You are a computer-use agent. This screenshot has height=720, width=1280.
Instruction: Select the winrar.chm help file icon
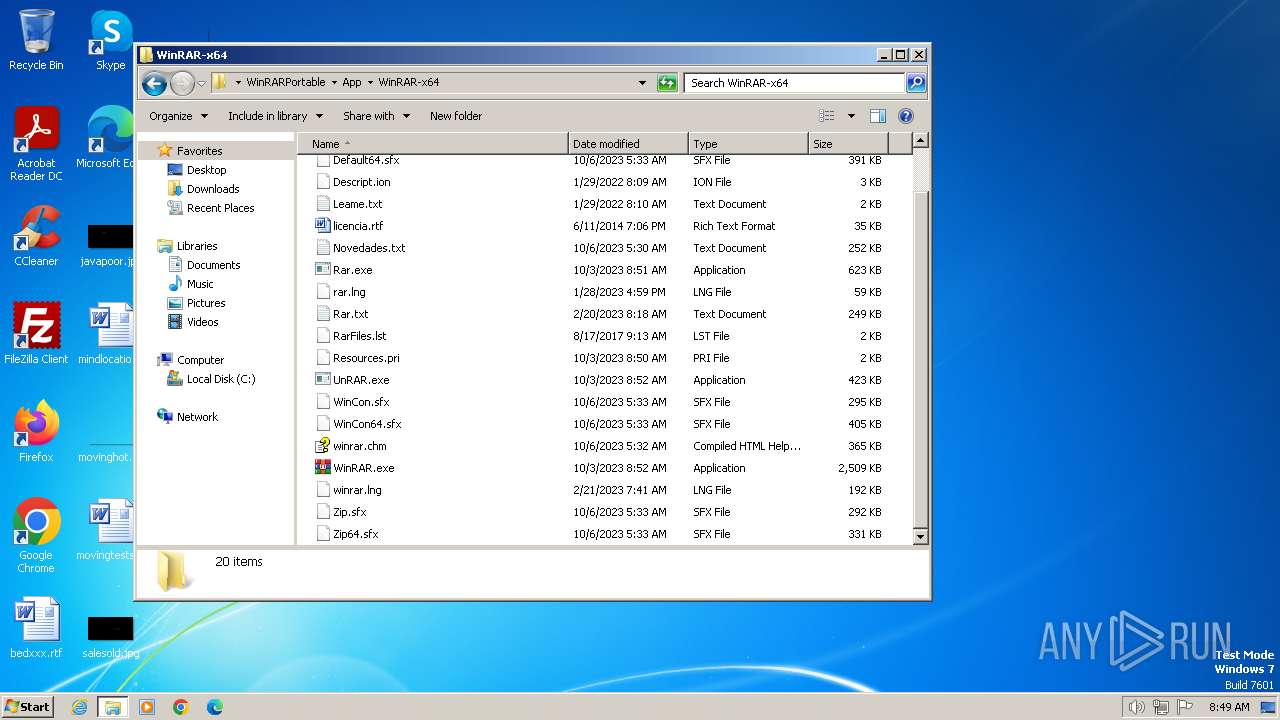coord(323,446)
